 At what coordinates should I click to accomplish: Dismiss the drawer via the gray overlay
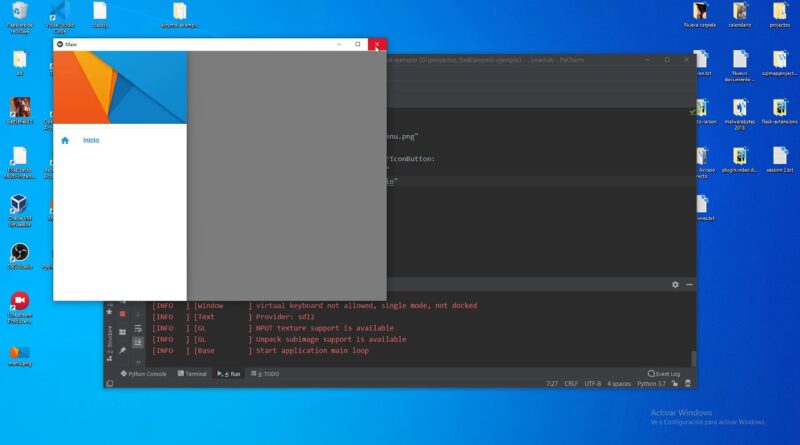click(x=287, y=176)
